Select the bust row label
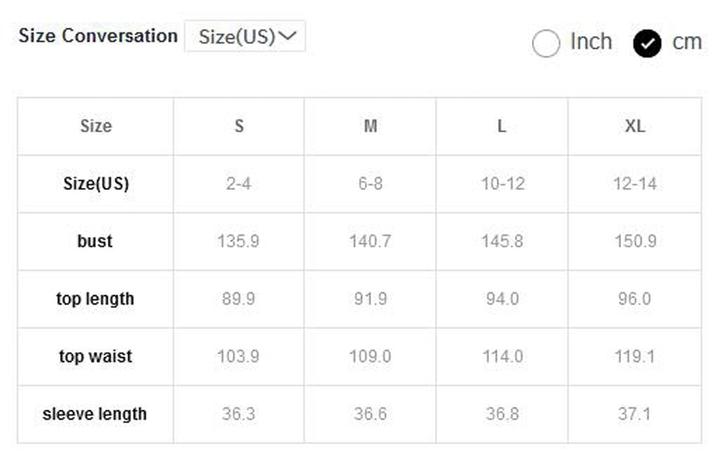This screenshot has width=719, height=455. 95,241
